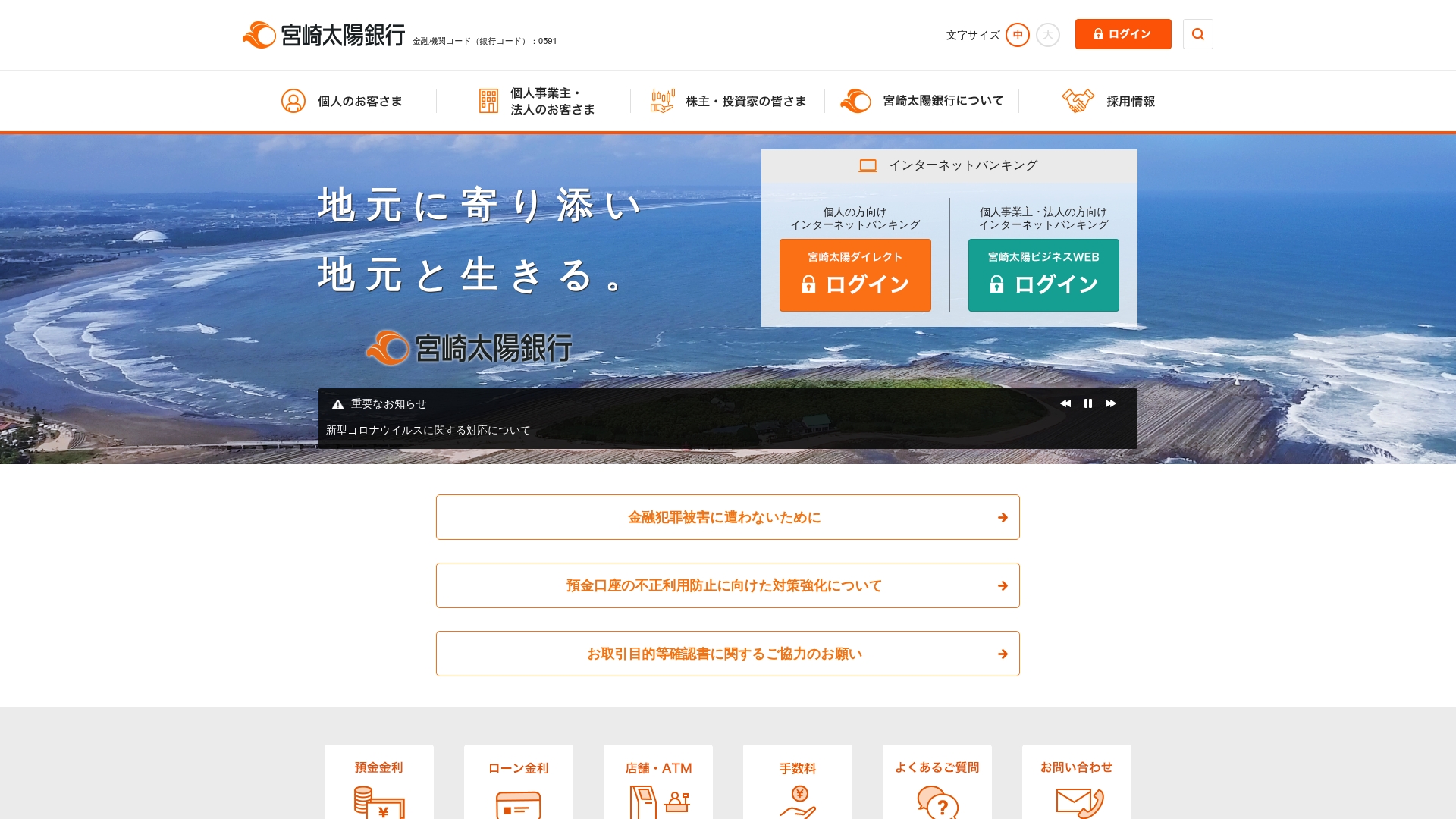Open the search magnifier icon
This screenshot has width=1456, height=819.
[1198, 34]
